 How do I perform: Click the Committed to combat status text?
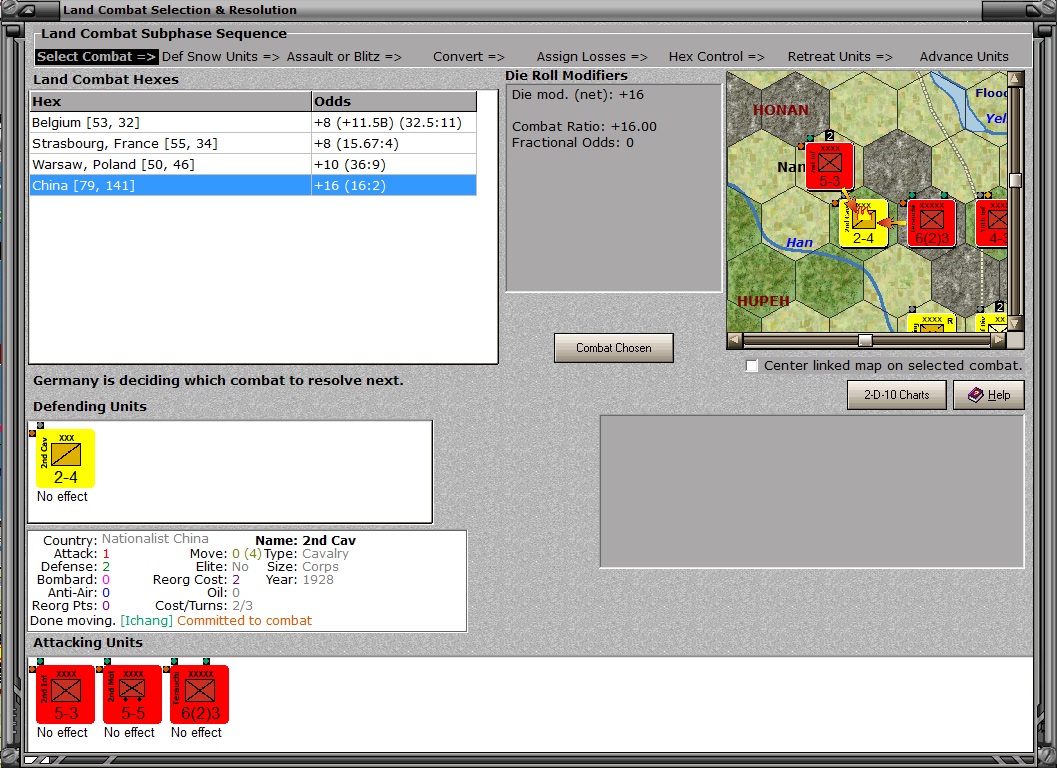(244, 621)
